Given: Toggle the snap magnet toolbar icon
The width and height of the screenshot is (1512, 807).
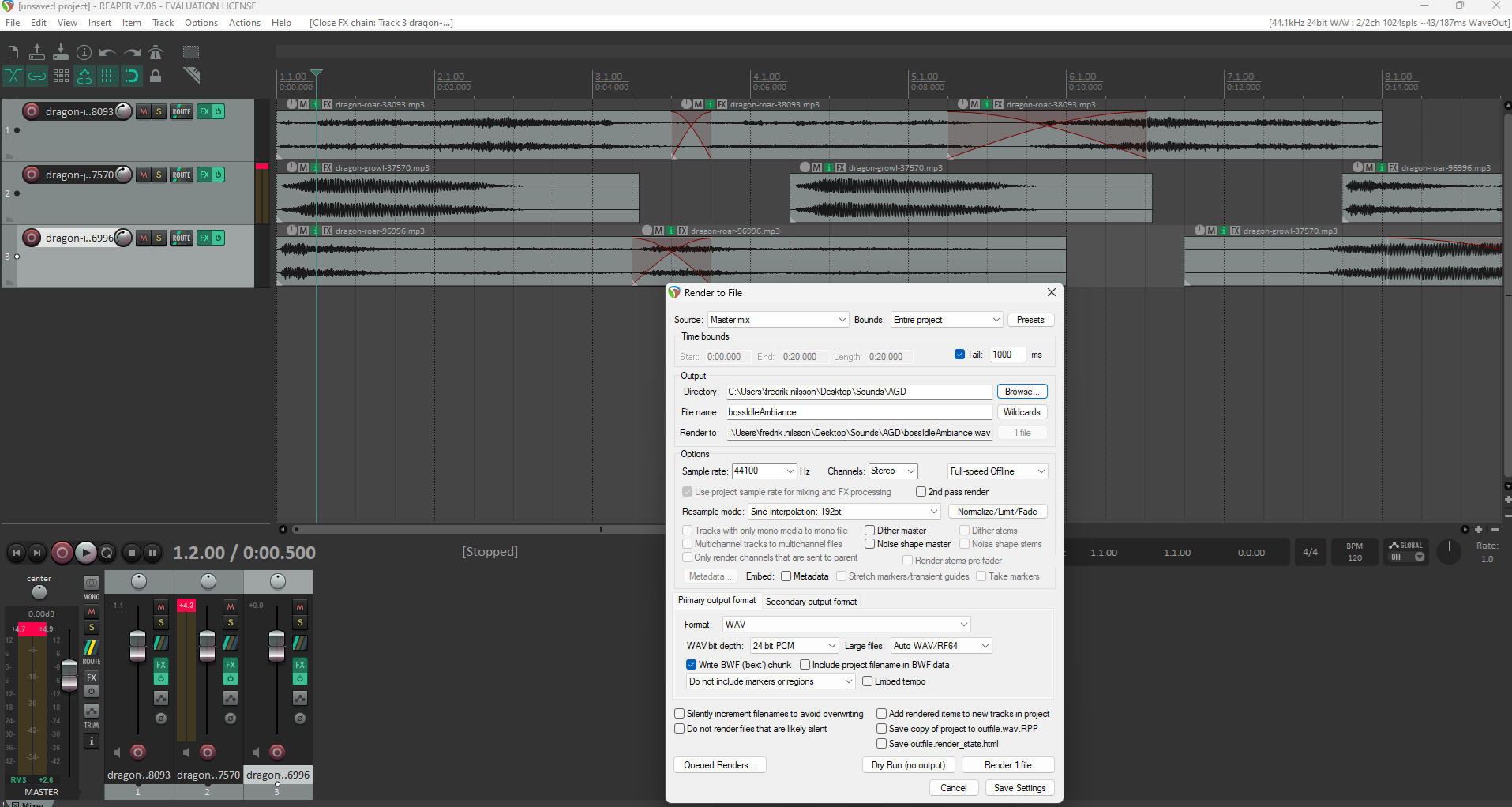Looking at the screenshot, I should 131,76.
